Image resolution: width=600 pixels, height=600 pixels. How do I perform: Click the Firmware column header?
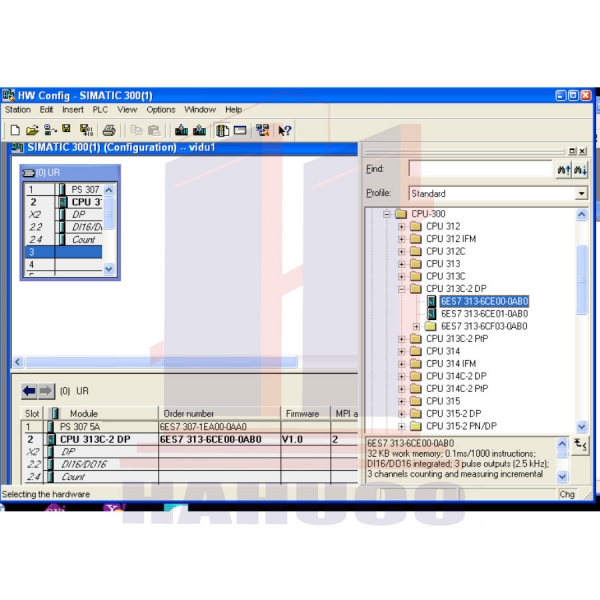point(305,414)
